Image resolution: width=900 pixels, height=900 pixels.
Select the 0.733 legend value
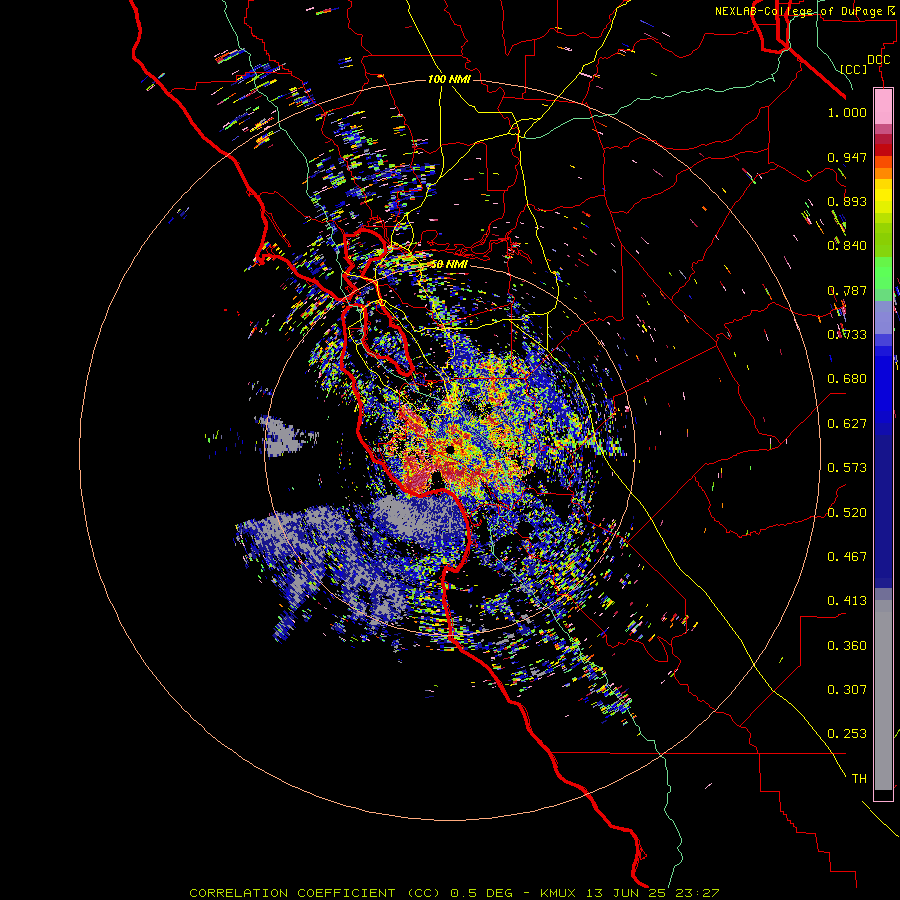(847, 335)
